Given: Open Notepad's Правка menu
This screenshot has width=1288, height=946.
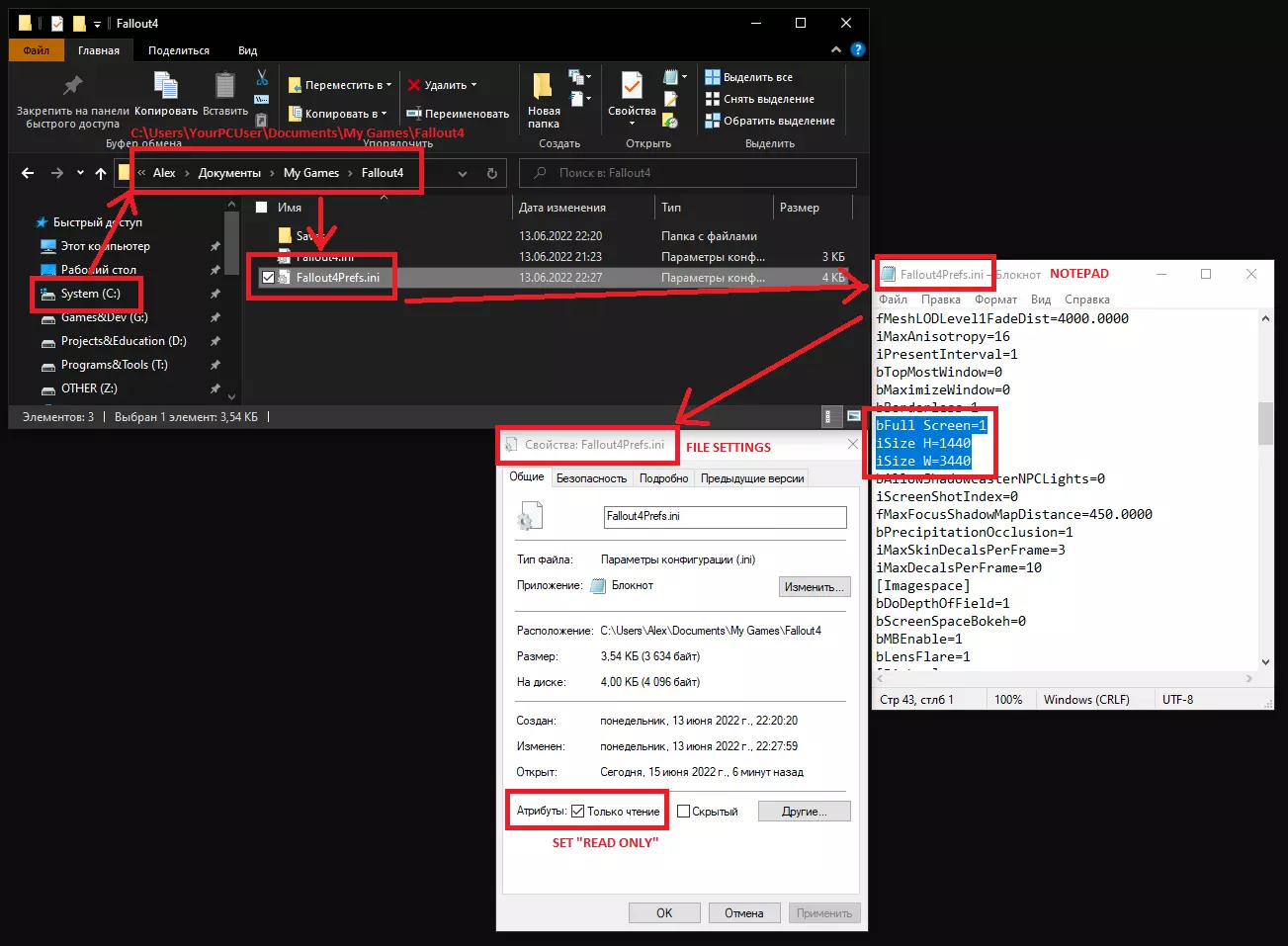Looking at the screenshot, I should 941,300.
